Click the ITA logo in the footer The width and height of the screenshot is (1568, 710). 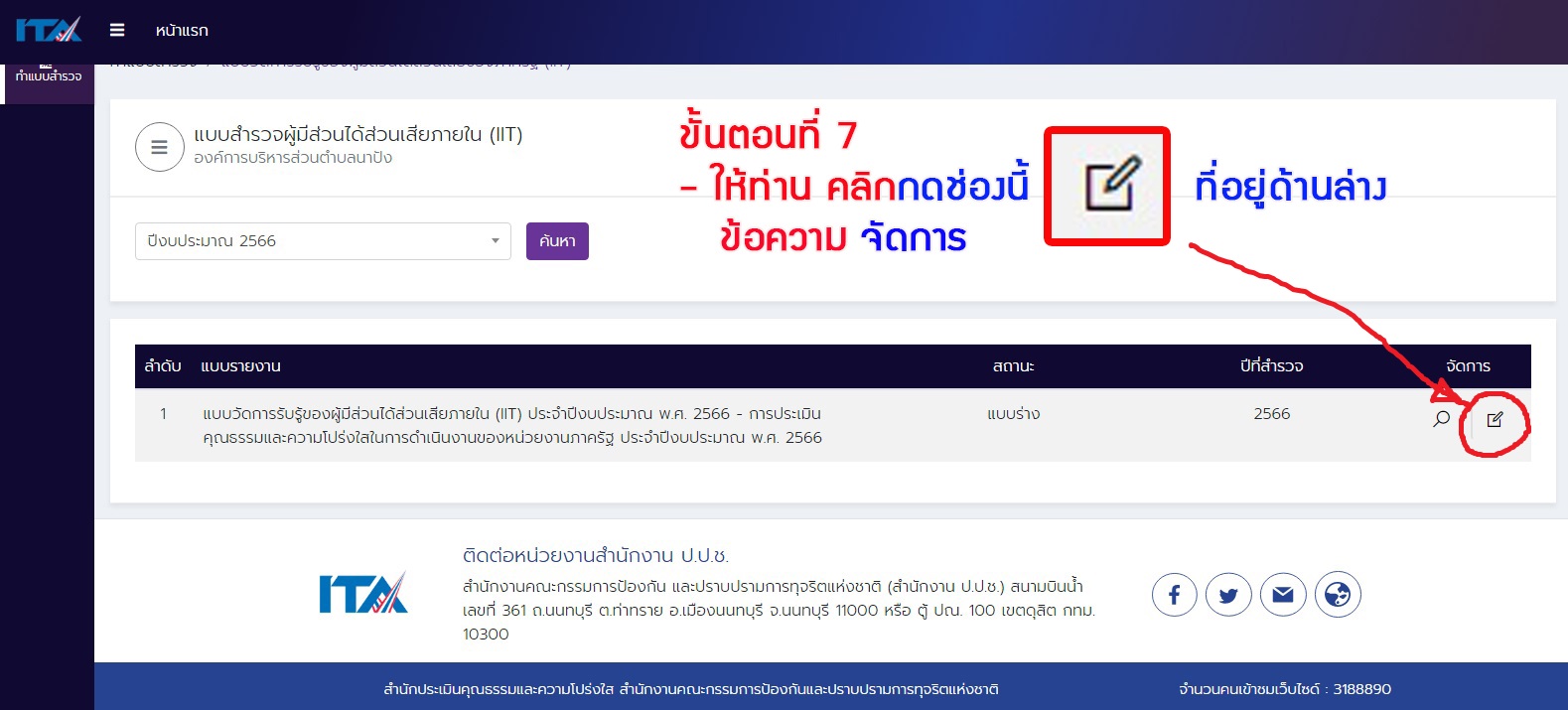[x=363, y=594]
